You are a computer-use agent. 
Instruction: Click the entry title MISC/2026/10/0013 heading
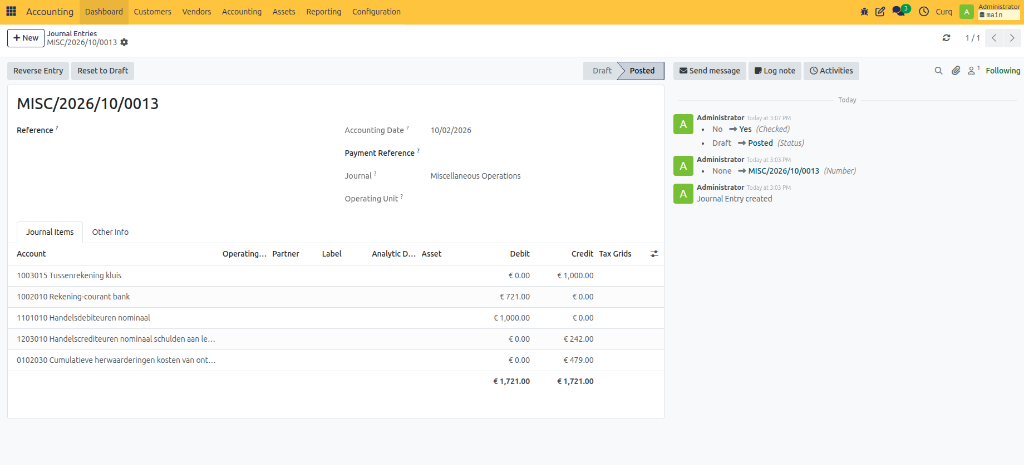[88, 104]
